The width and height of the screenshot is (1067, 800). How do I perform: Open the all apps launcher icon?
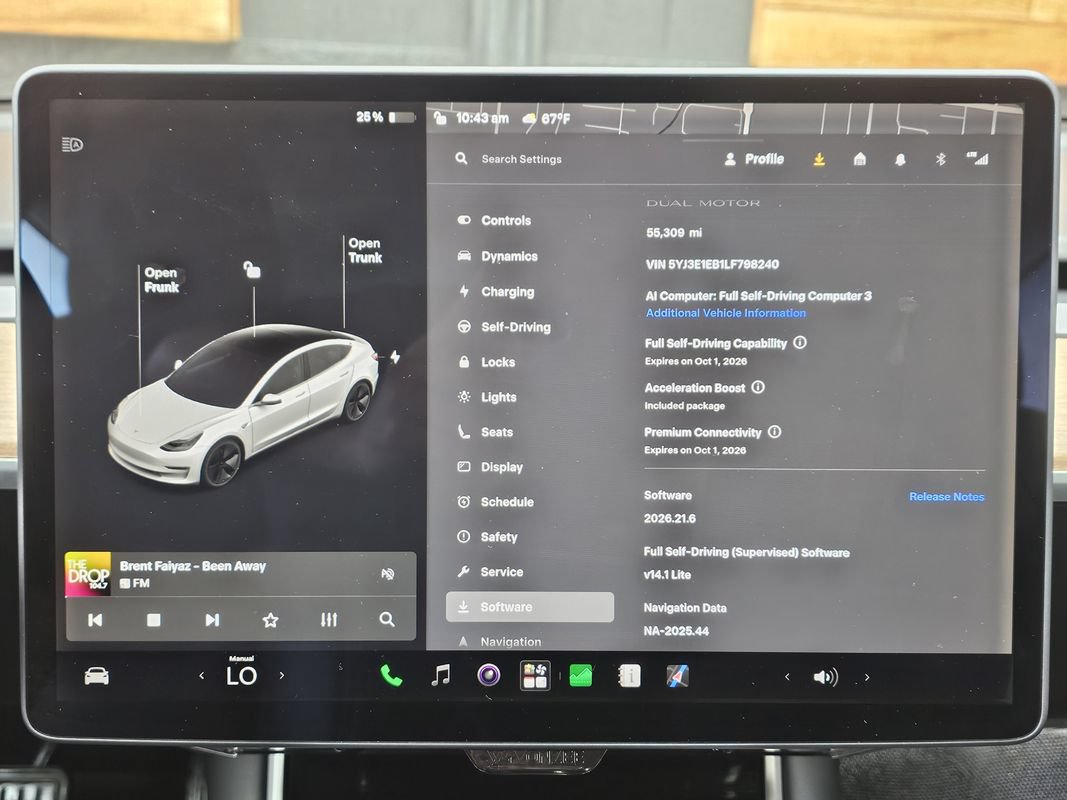tap(535, 676)
